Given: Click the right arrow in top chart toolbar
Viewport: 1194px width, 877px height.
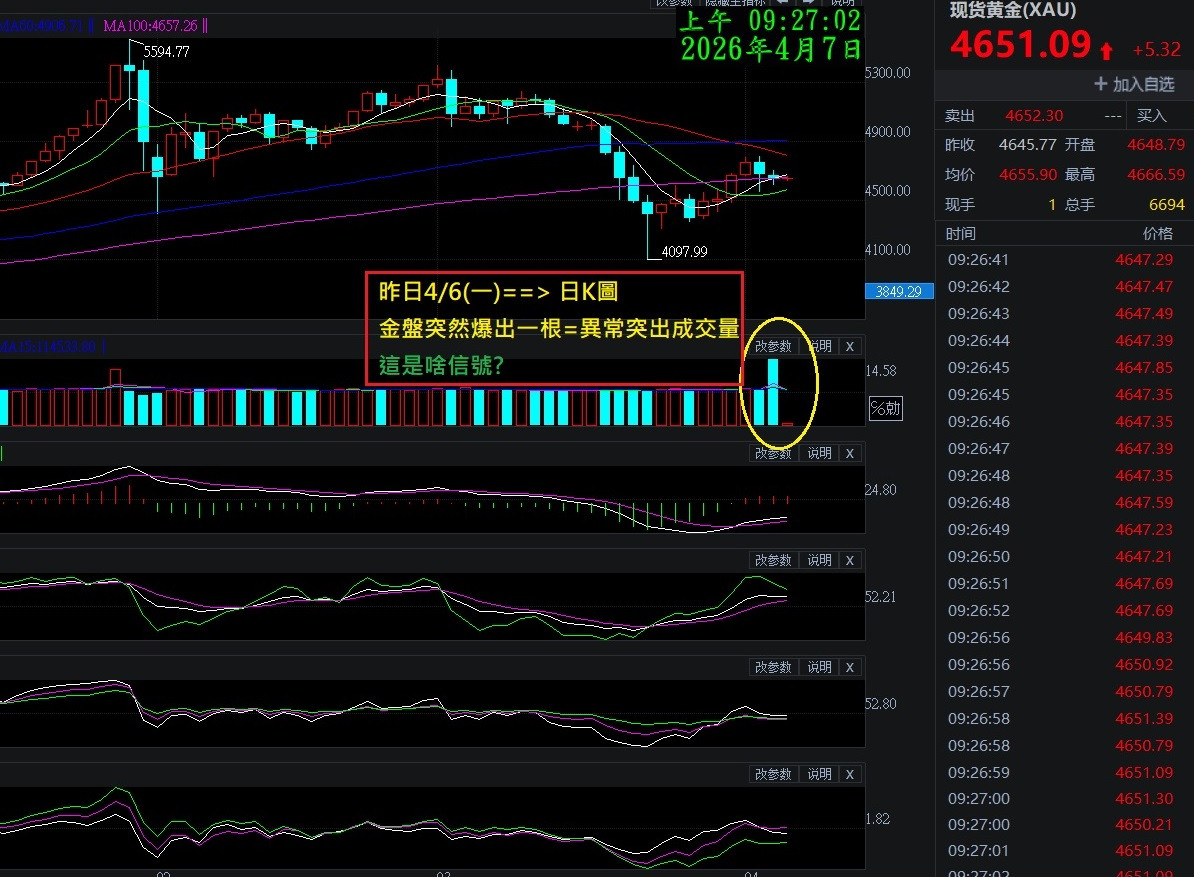Looking at the screenshot, I should point(806,3).
